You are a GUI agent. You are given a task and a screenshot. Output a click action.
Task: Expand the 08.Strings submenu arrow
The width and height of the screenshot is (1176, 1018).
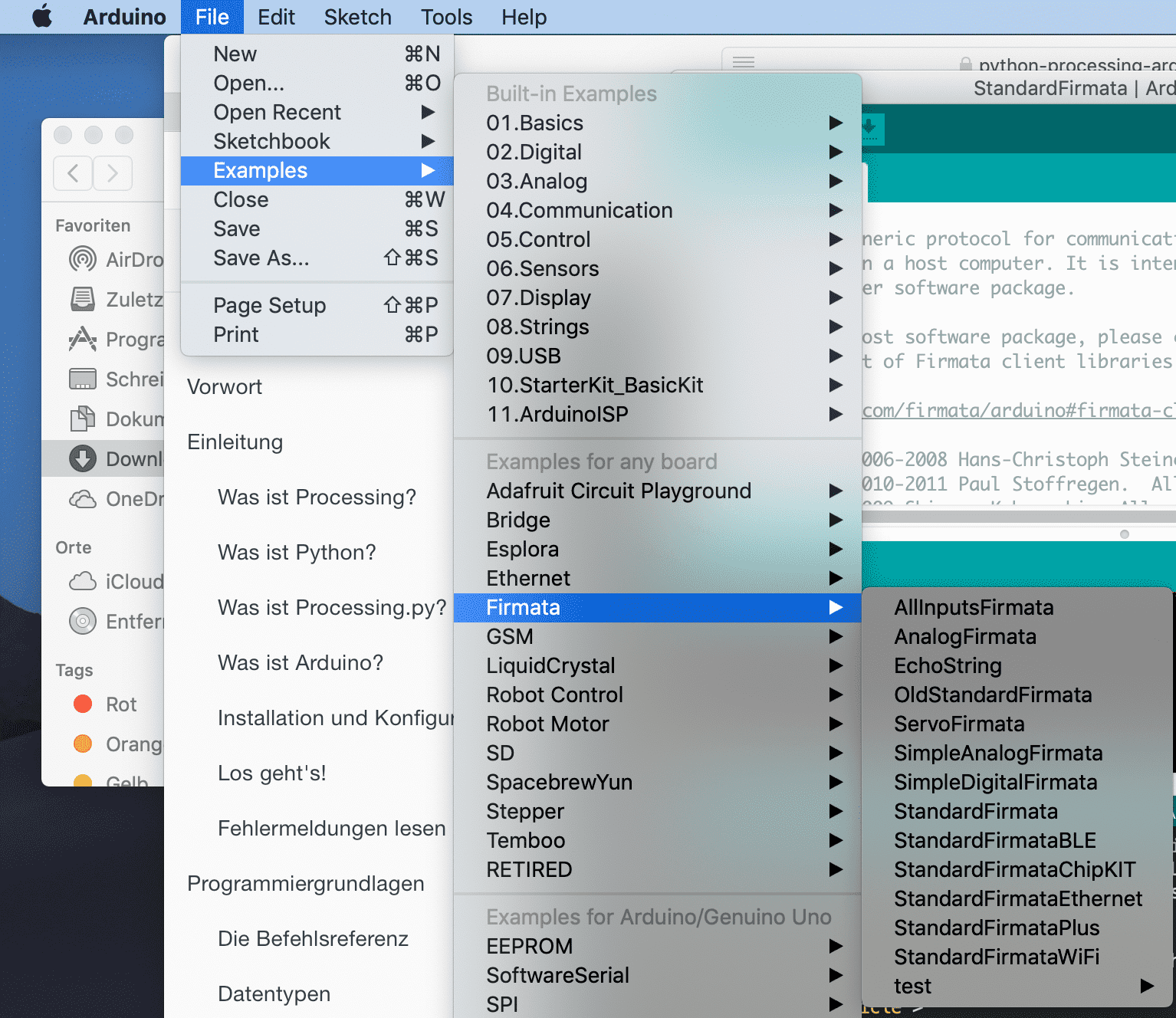(x=836, y=327)
